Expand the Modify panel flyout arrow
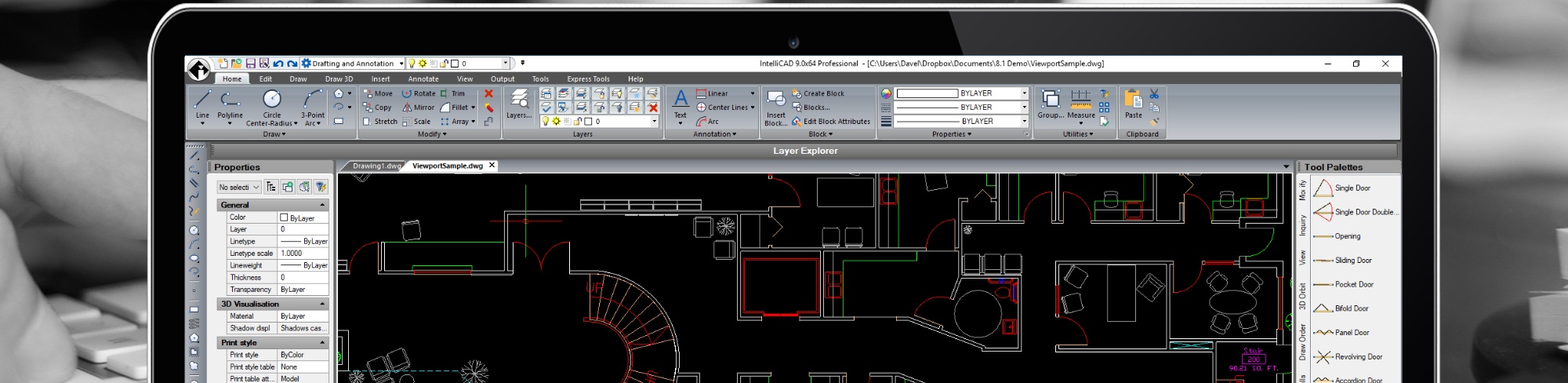Image resolution: width=1568 pixels, height=383 pixels. coord(445,134)
